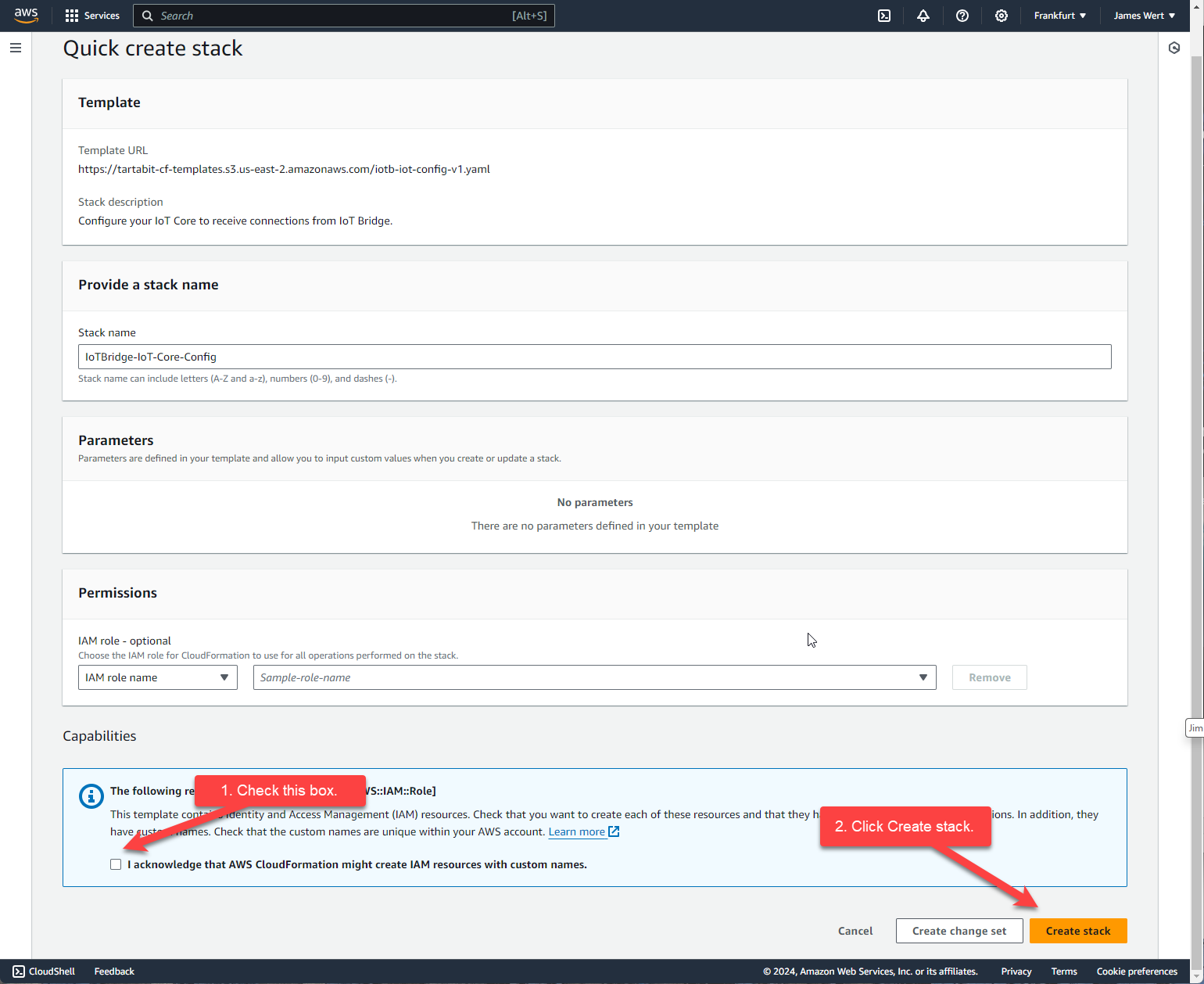Click the Create stack button
This screenshot has height=984, width=1204.
pyautogui.click(x=1078, y=931)
